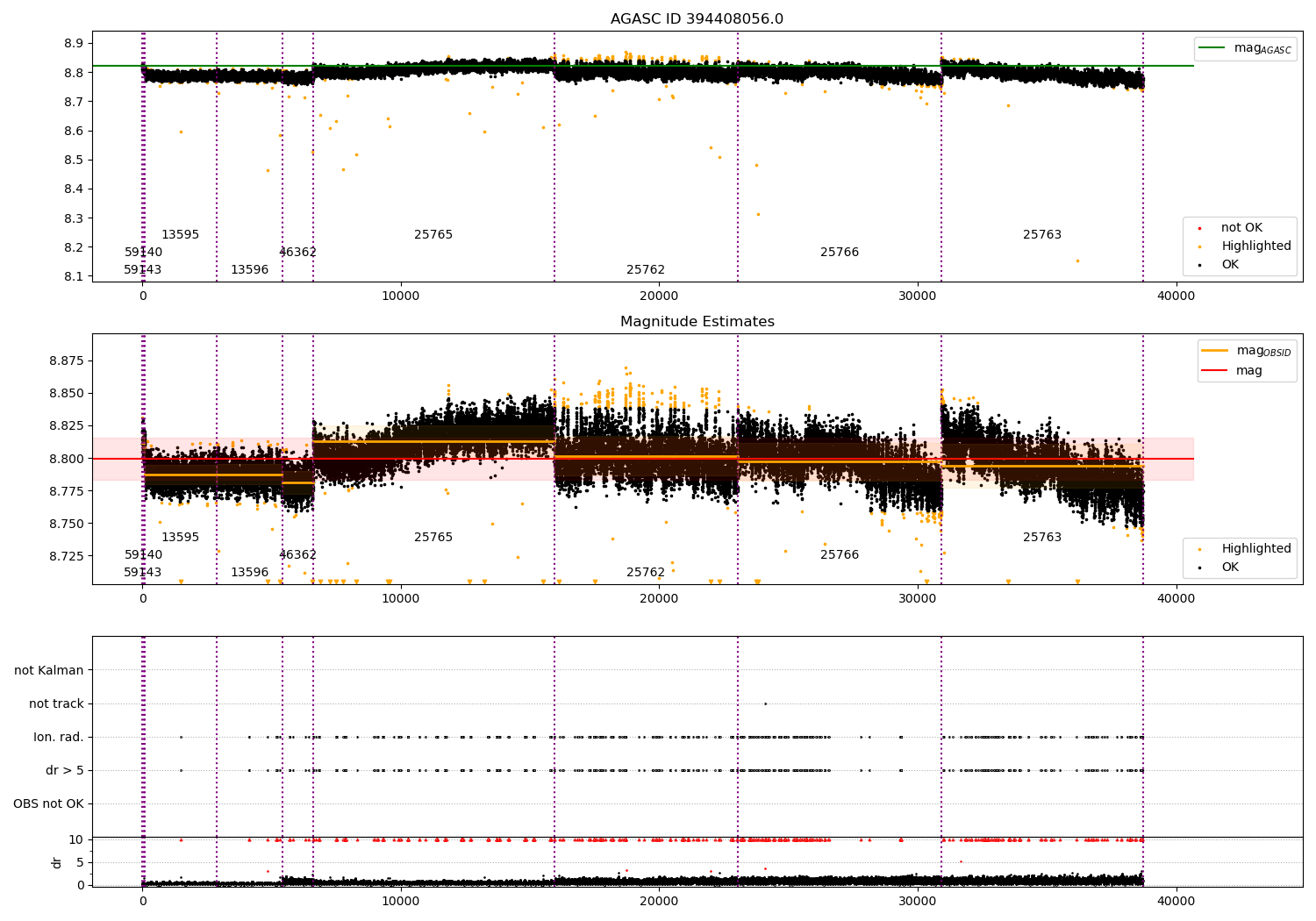Image resolution: width=1316 pixels, height=921 pixels.
Task: Click obsid label 59143 in middle plot
Action: pyautogui.click(x=142, y=573)
